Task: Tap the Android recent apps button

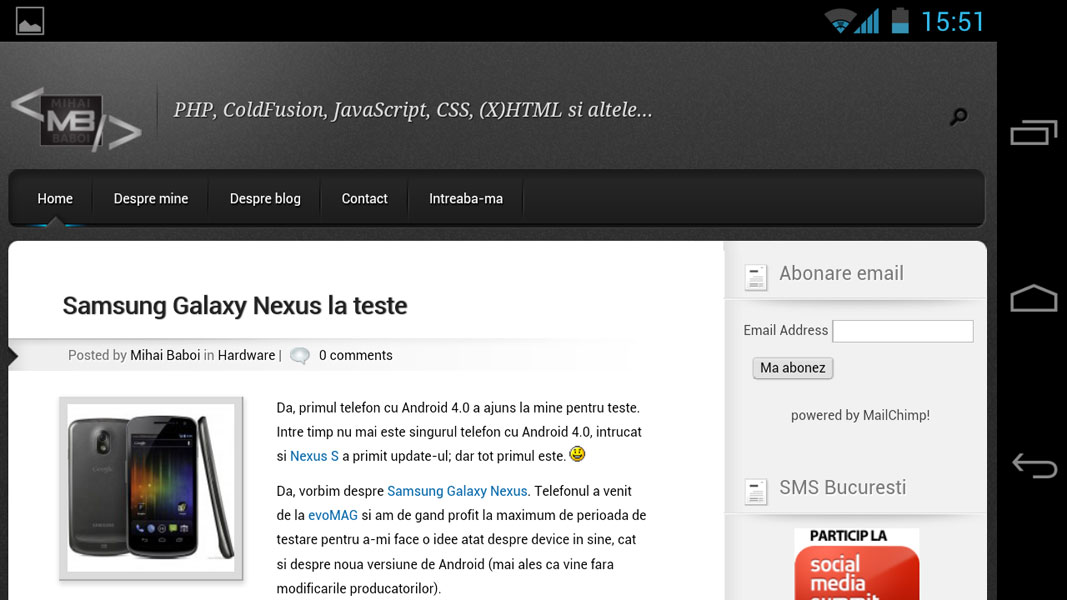Action: [1033, 133]
